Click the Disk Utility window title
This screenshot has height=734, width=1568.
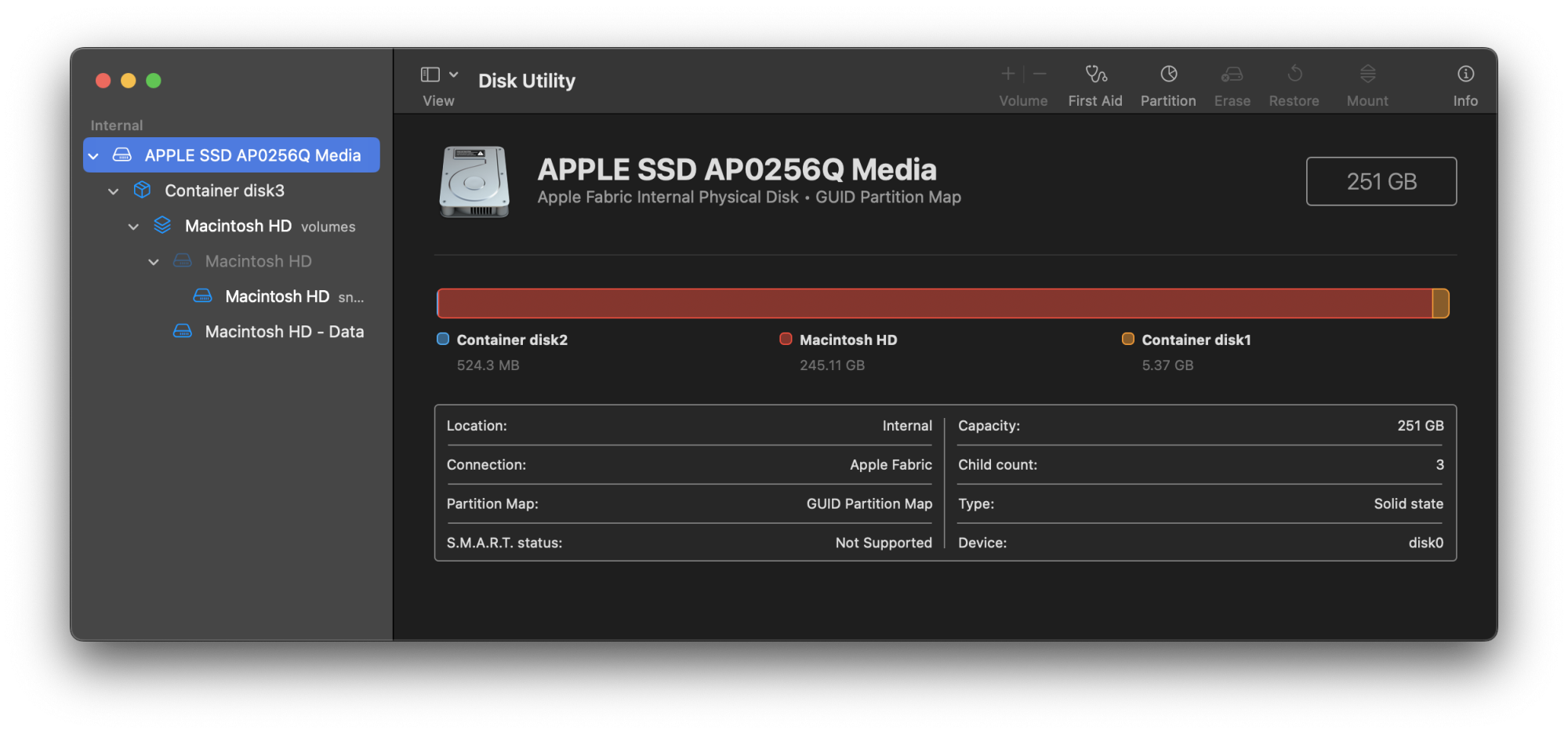coord(527,81)
